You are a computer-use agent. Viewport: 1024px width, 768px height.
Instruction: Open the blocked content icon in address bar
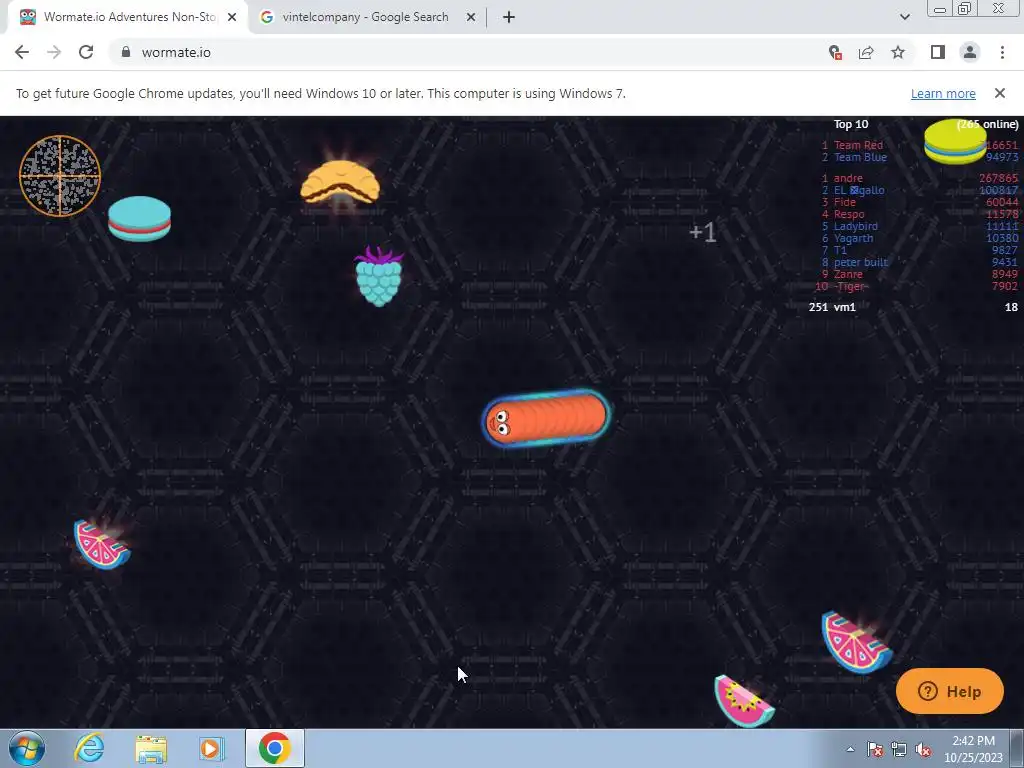click(835, 52)
